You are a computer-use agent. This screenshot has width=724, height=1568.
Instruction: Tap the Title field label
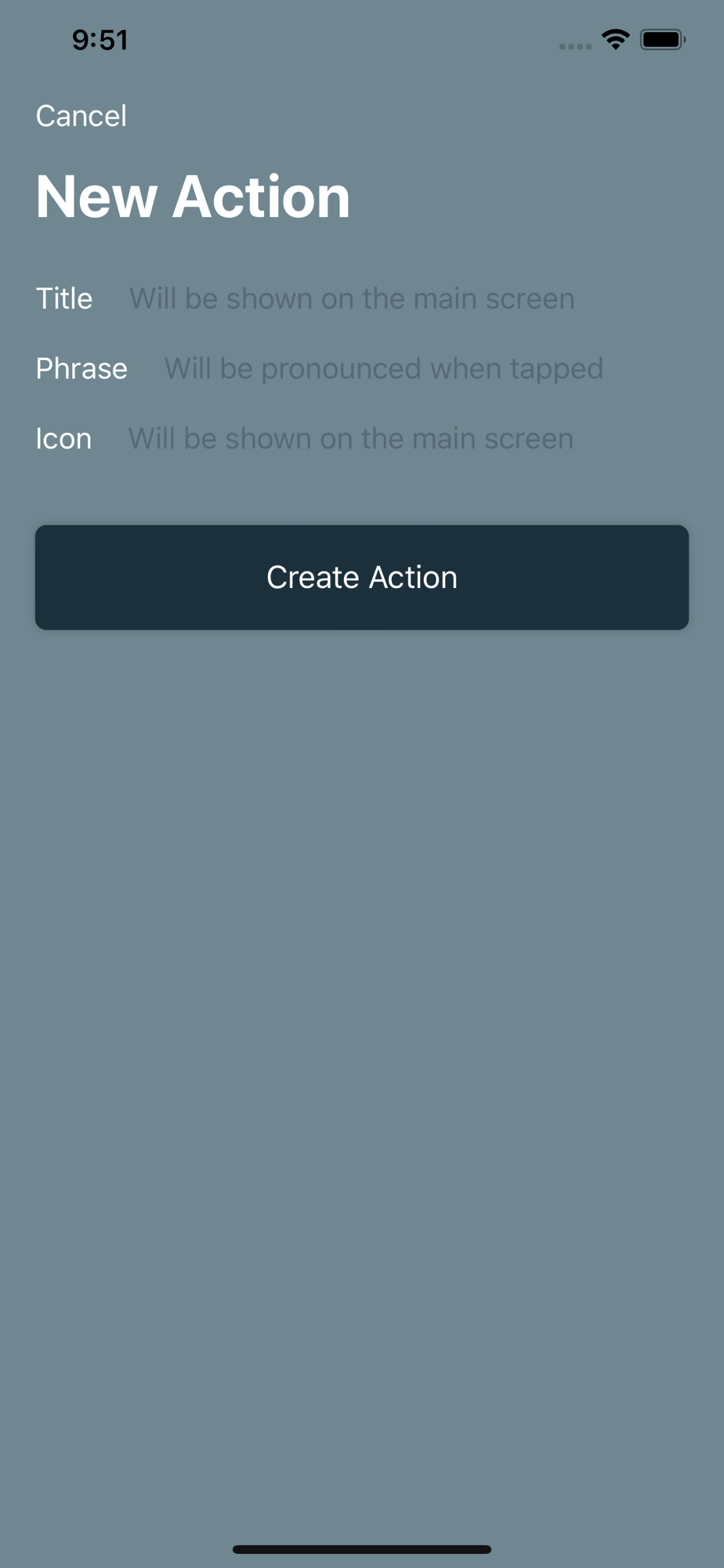click(x=64, y=299)
